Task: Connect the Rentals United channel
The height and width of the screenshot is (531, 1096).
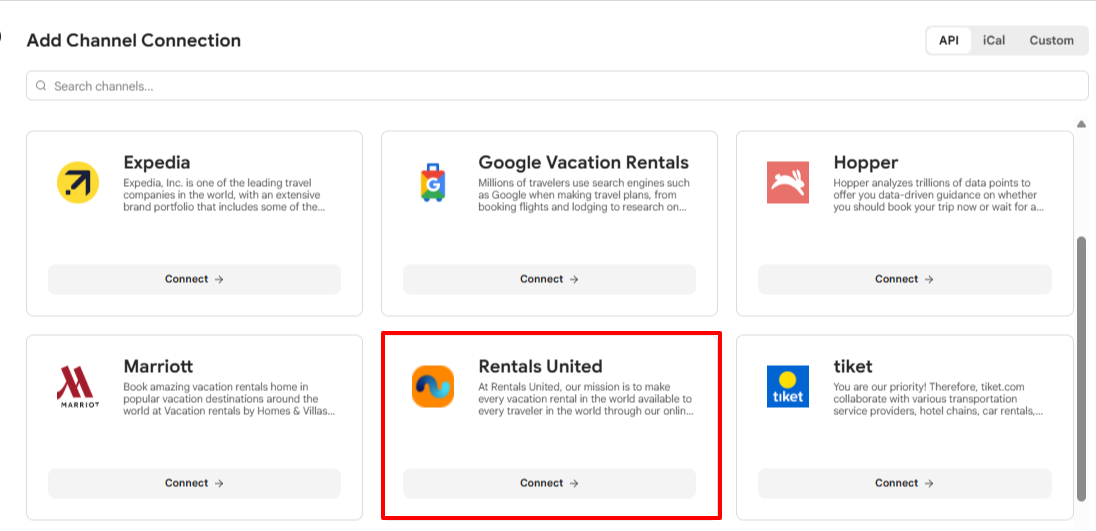Action: click(549, 483)
